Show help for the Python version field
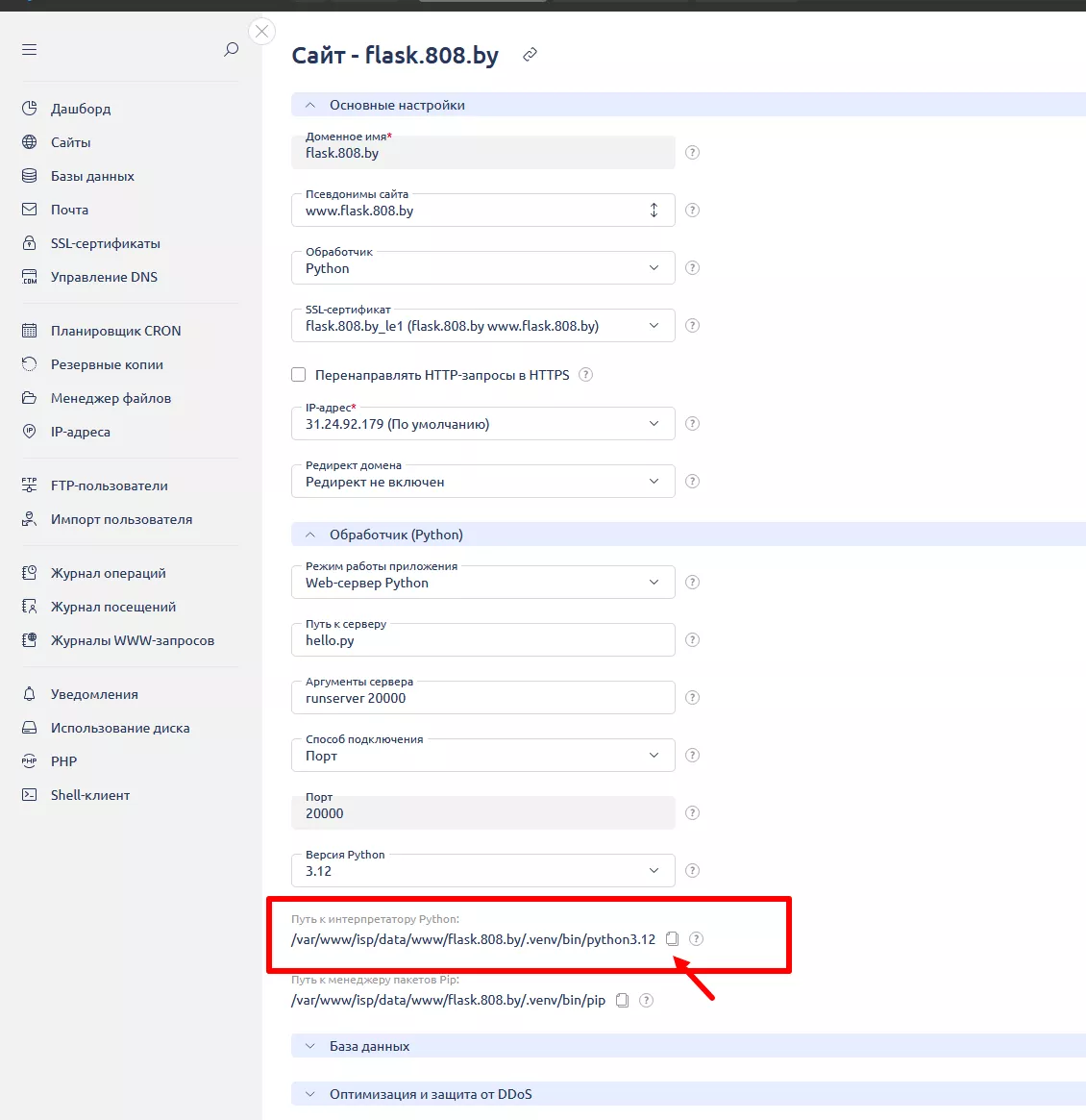The width and height of the screenshot is (1086, 1120). [692, 871]
